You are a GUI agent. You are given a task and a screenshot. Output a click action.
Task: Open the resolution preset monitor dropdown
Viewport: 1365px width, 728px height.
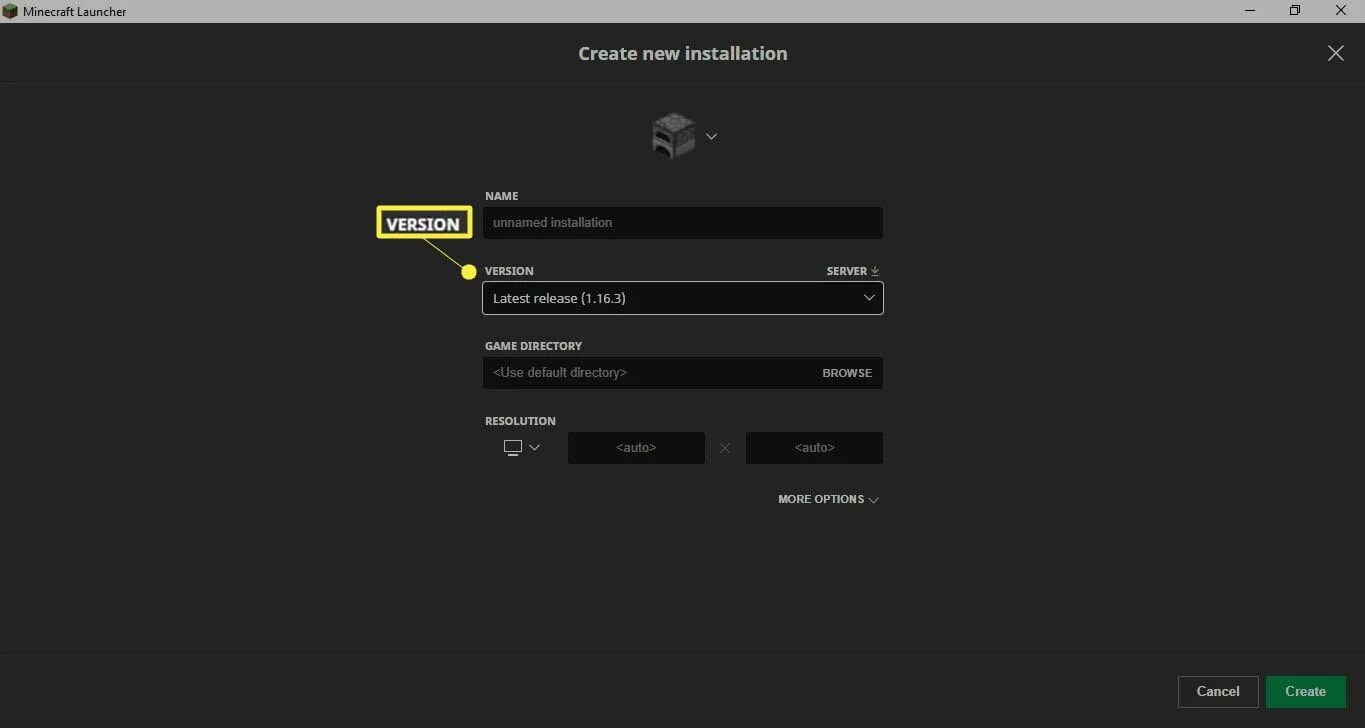pyautogui.click(x=522, y=448)
